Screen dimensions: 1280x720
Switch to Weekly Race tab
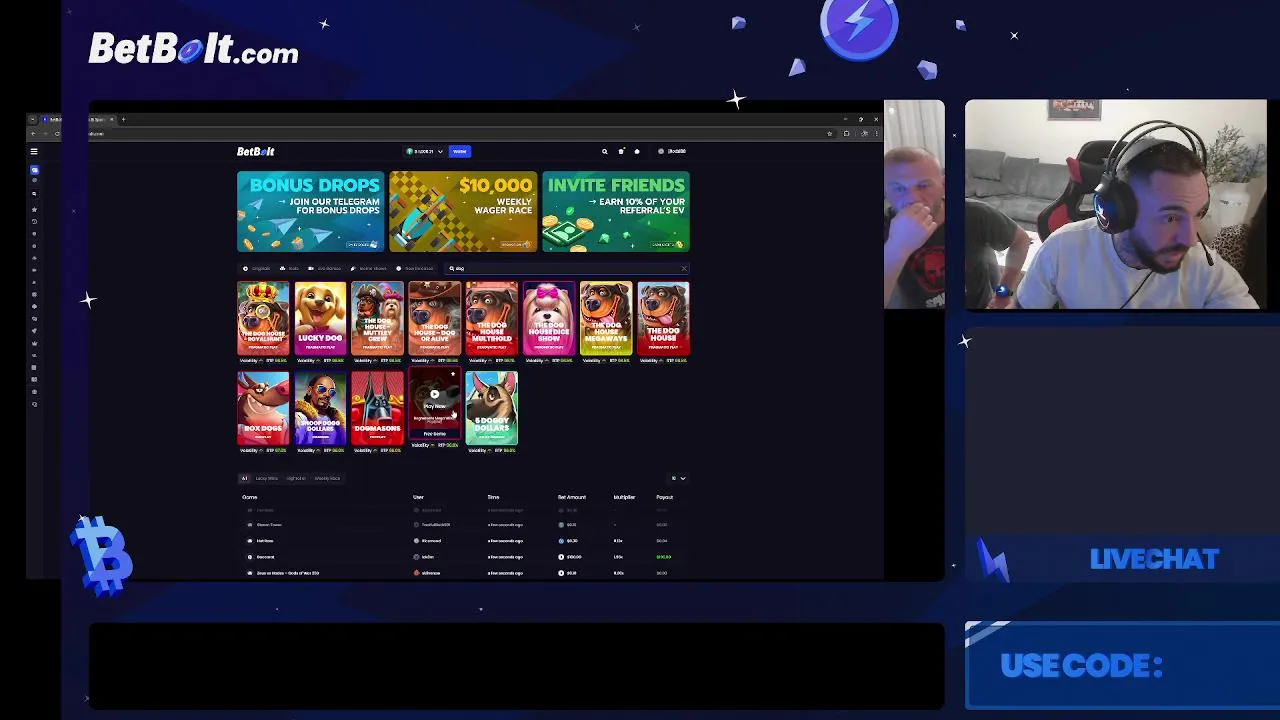pos(327,478)
